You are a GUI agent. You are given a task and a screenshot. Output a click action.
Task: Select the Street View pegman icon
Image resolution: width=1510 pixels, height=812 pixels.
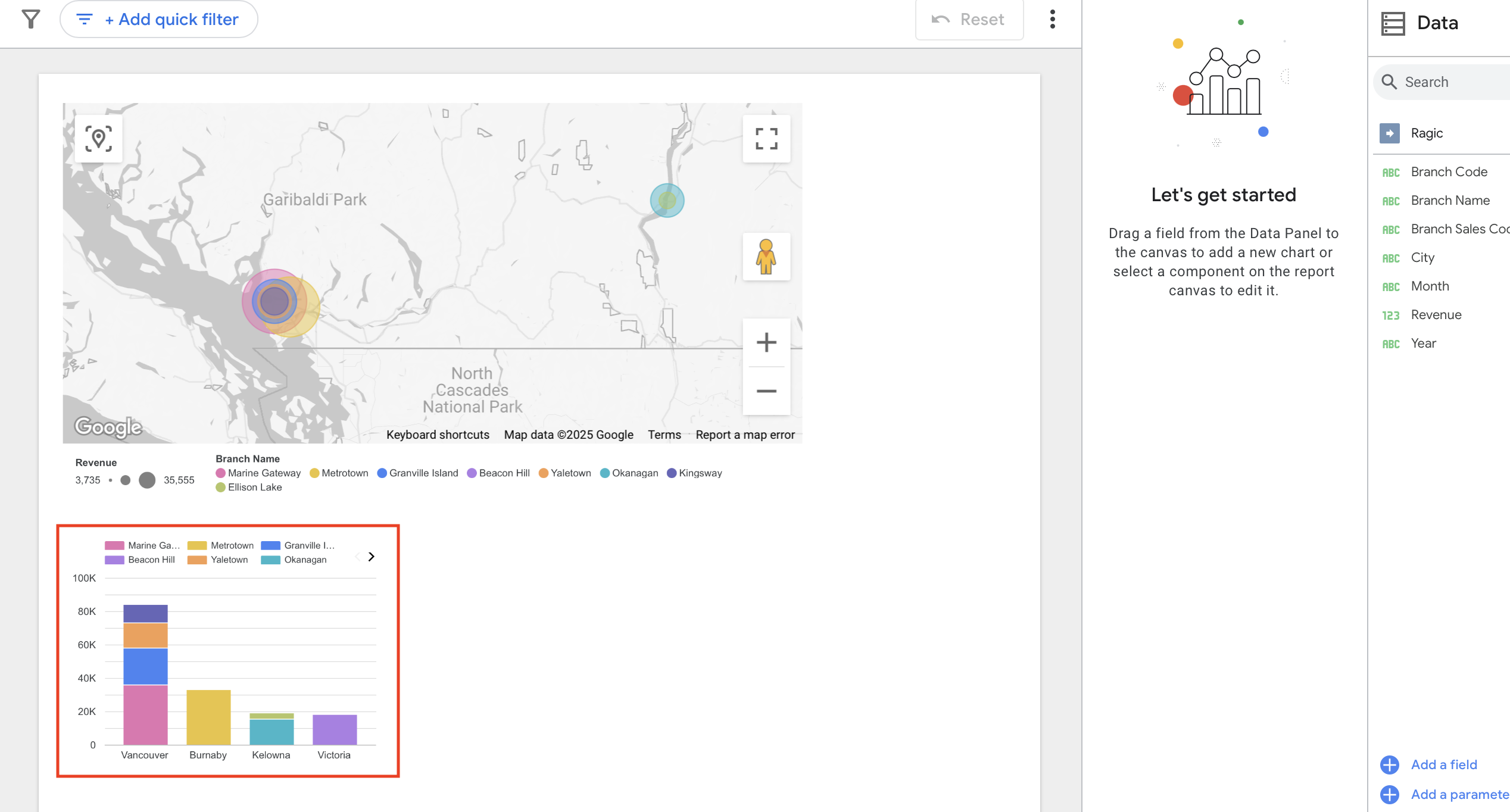coord(766,257)
